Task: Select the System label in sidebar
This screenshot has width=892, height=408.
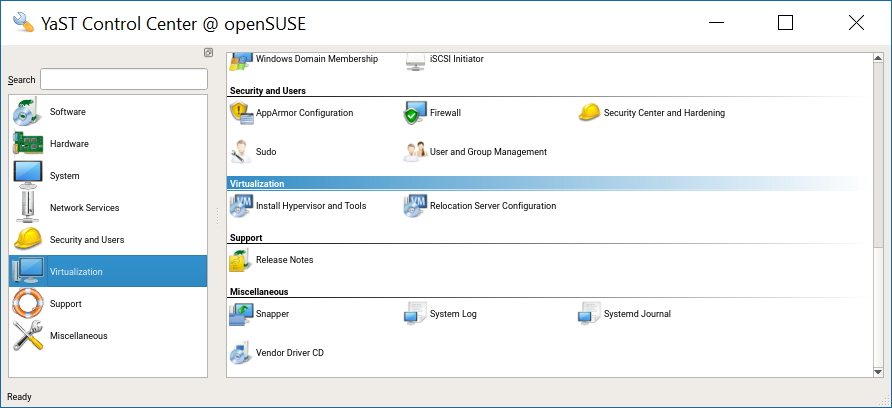Action: pos(65,175)
